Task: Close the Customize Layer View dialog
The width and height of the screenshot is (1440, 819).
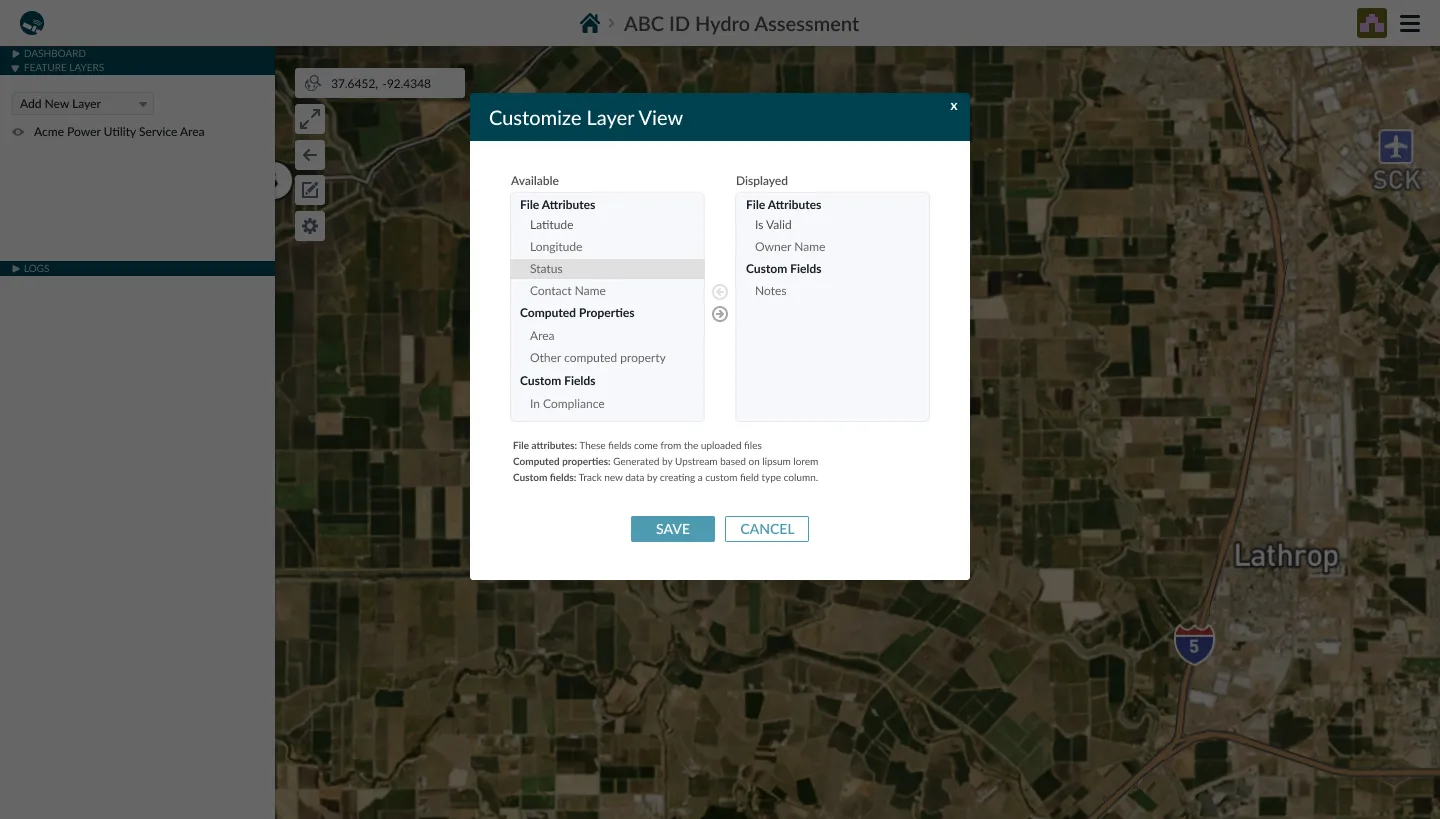Action: click(953, 106)
